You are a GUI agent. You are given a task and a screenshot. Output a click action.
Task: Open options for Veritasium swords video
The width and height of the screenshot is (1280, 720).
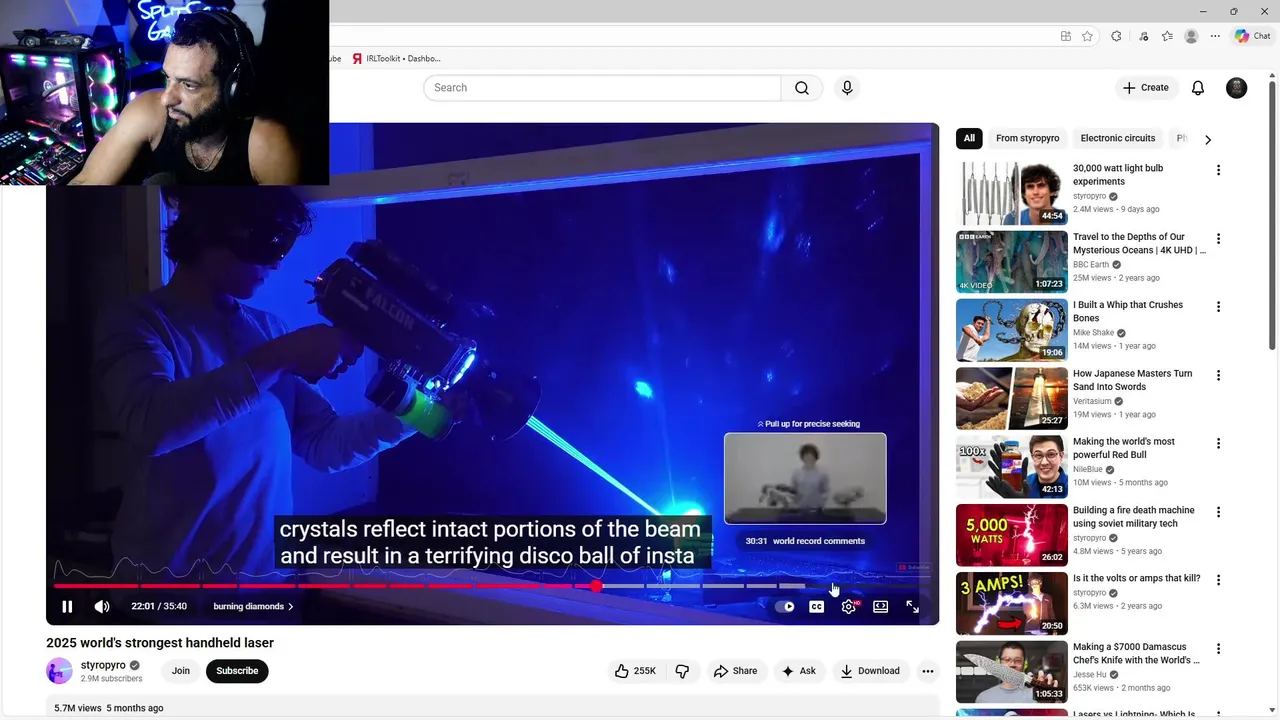click(1218, 376)
